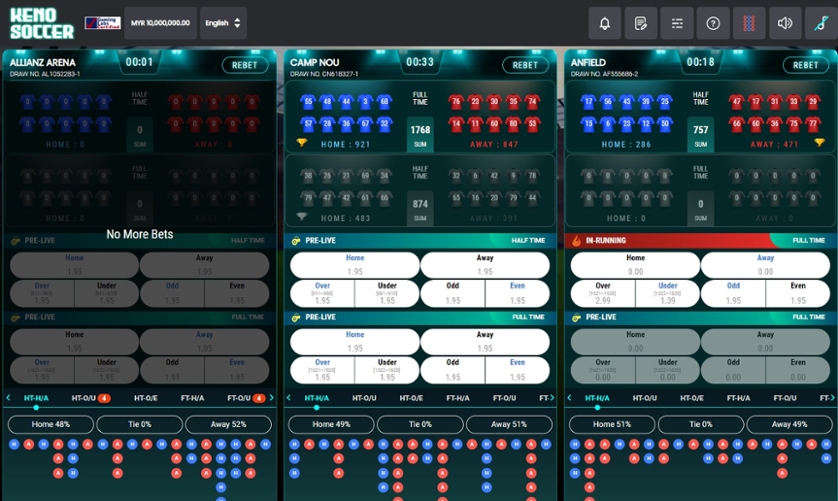Open the bet history notepad icon

click(640, 23)
